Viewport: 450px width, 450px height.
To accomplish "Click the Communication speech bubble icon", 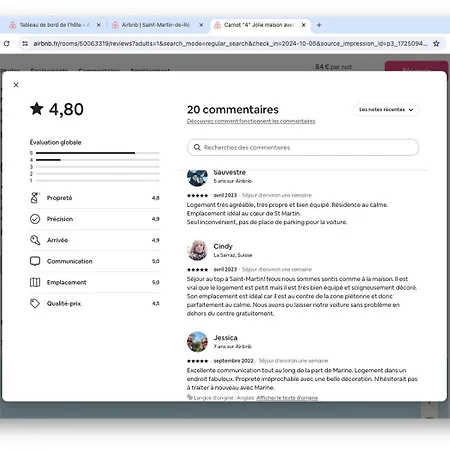I will (35, 261).
